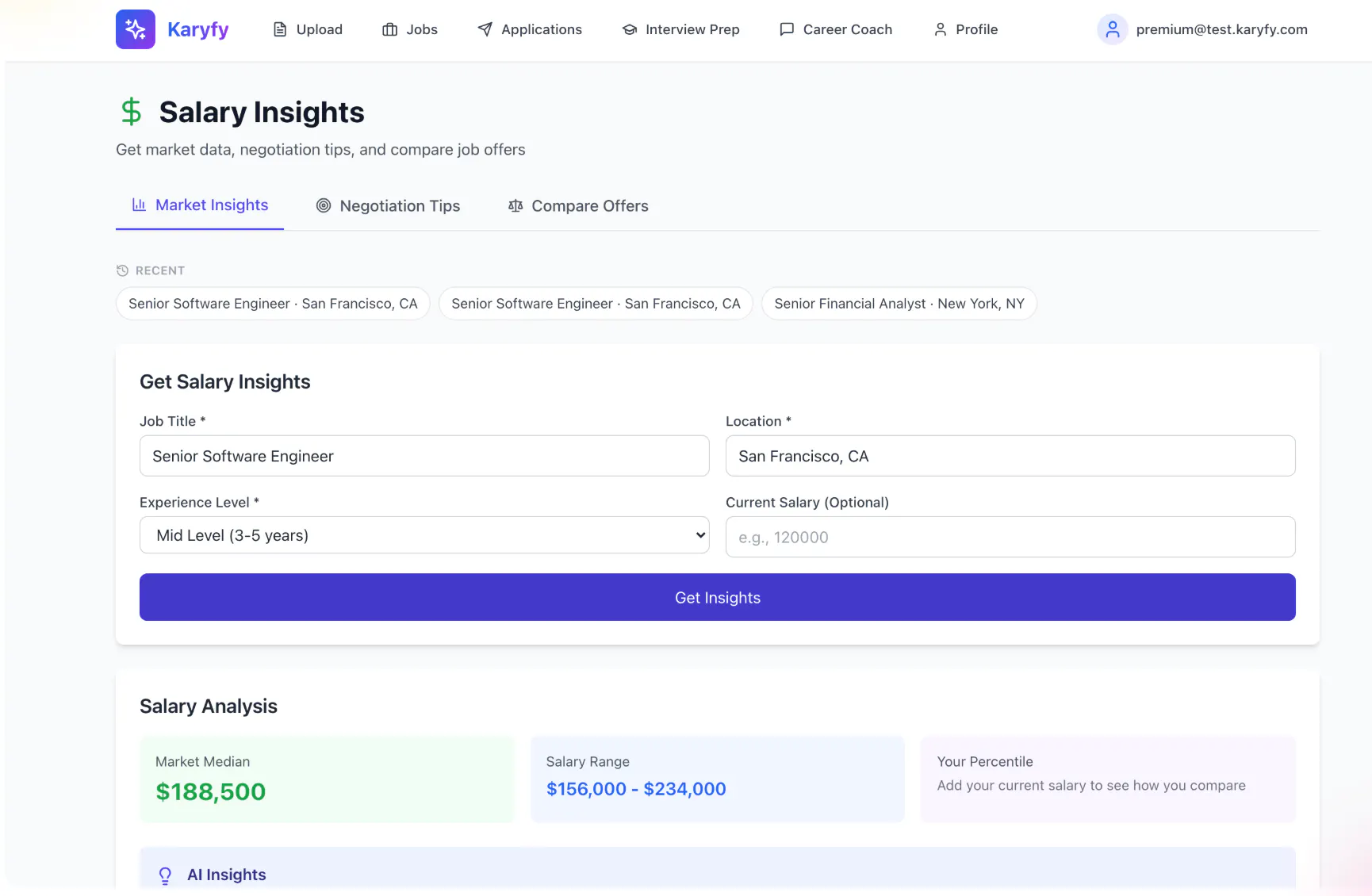
Task: Click the Karyfy sparkle logo icon
Action: point(136,29)
